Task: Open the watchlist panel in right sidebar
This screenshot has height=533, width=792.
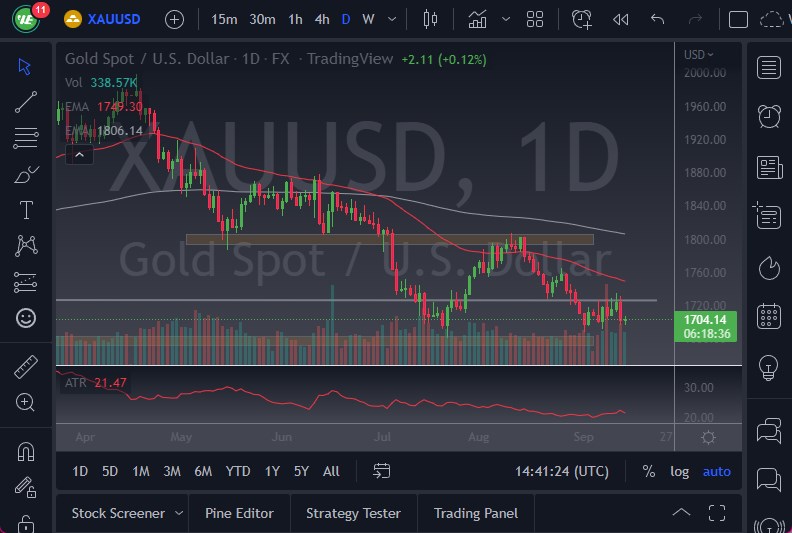Action: [x=769, y=68]
